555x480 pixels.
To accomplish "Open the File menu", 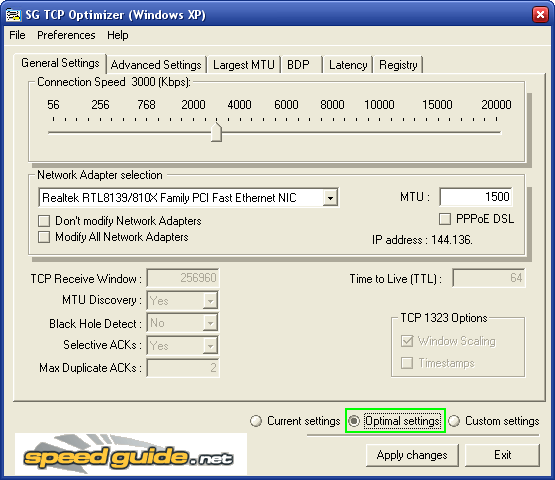I will tap(17, 35).
